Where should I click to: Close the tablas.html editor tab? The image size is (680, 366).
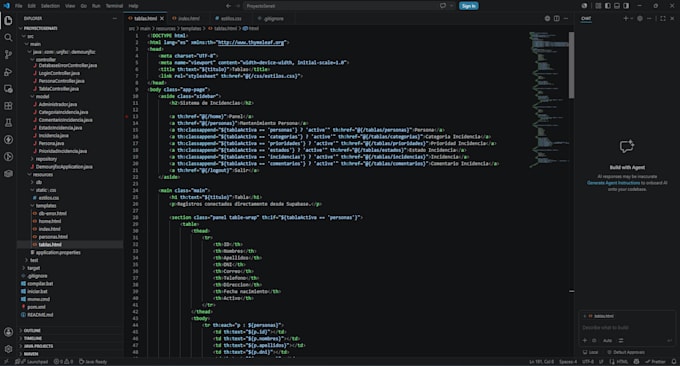pyautogui.click(x=162, y=19)
